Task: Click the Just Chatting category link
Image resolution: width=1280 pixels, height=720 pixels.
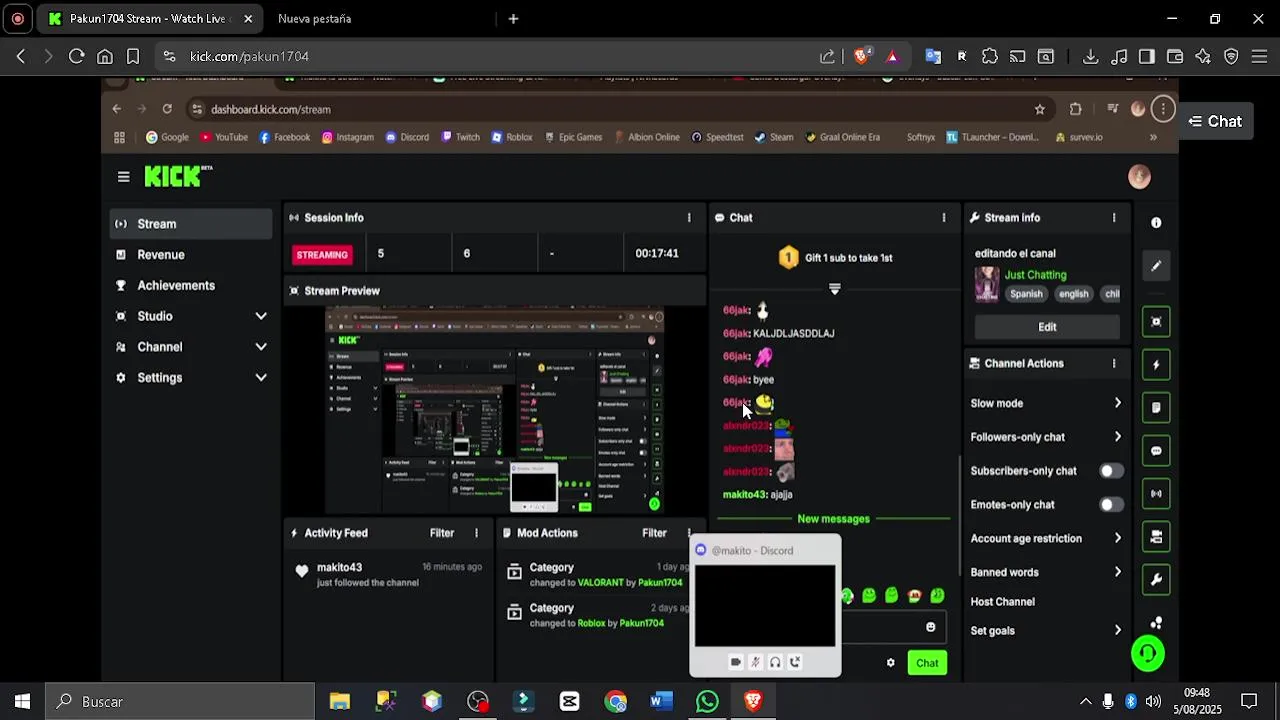Action: [x=1035, y=275]
